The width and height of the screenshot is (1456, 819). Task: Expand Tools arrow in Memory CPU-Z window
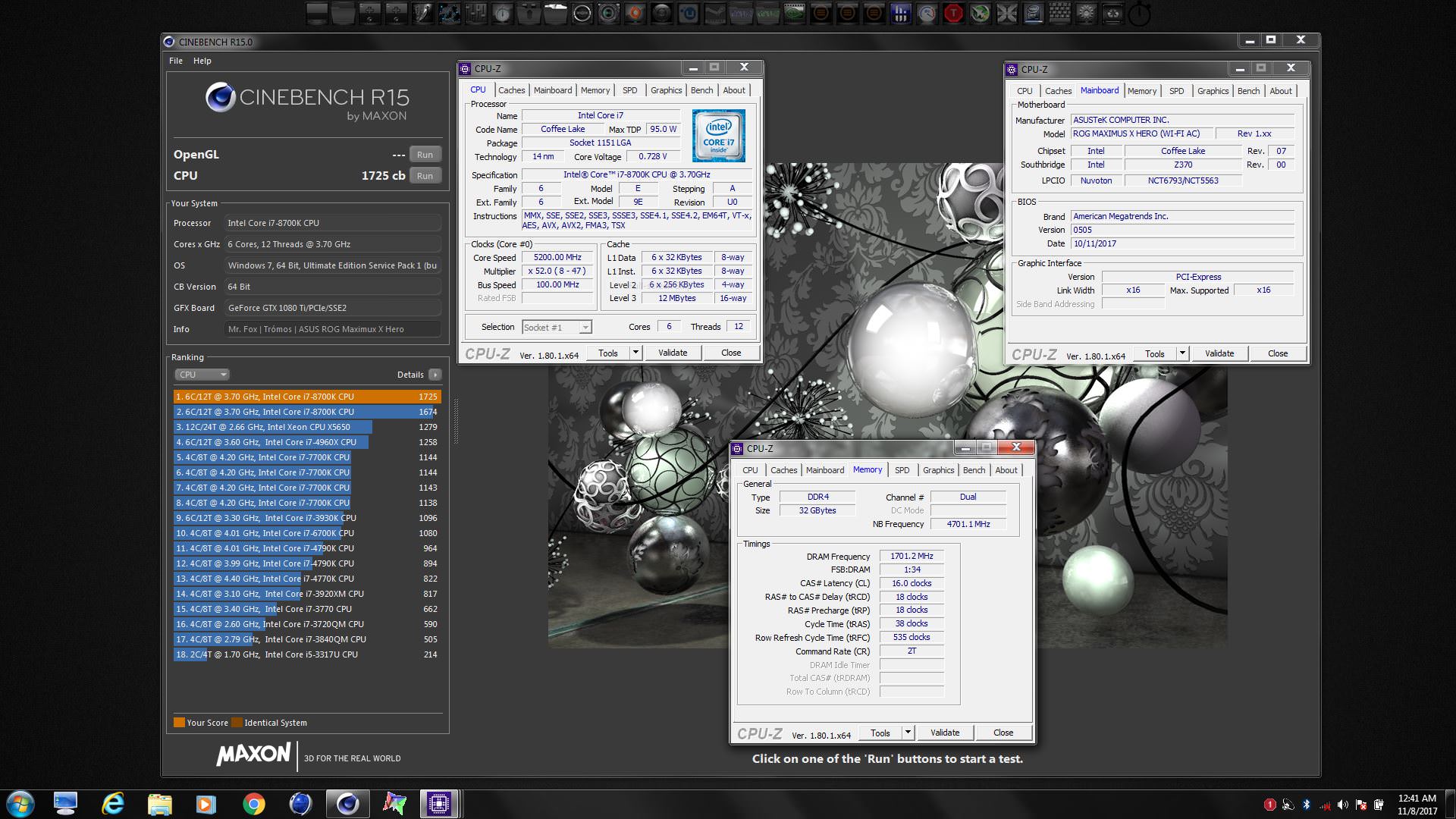pos(908,733)
